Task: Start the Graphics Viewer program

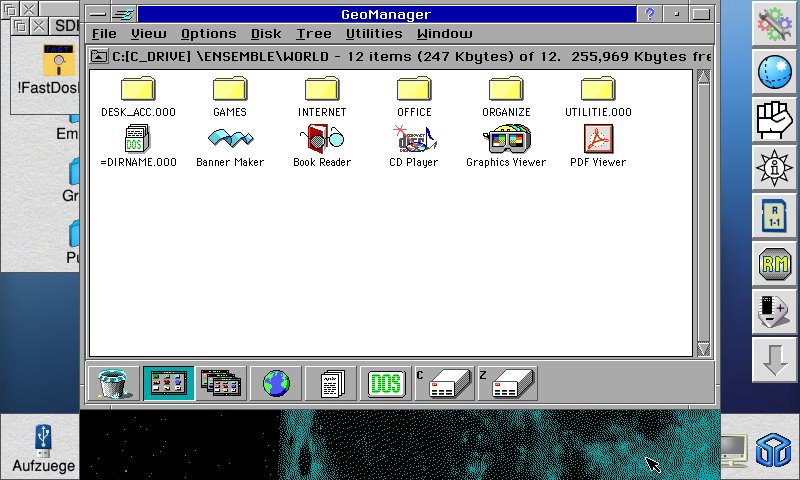Action: click(x=506, y=139)
